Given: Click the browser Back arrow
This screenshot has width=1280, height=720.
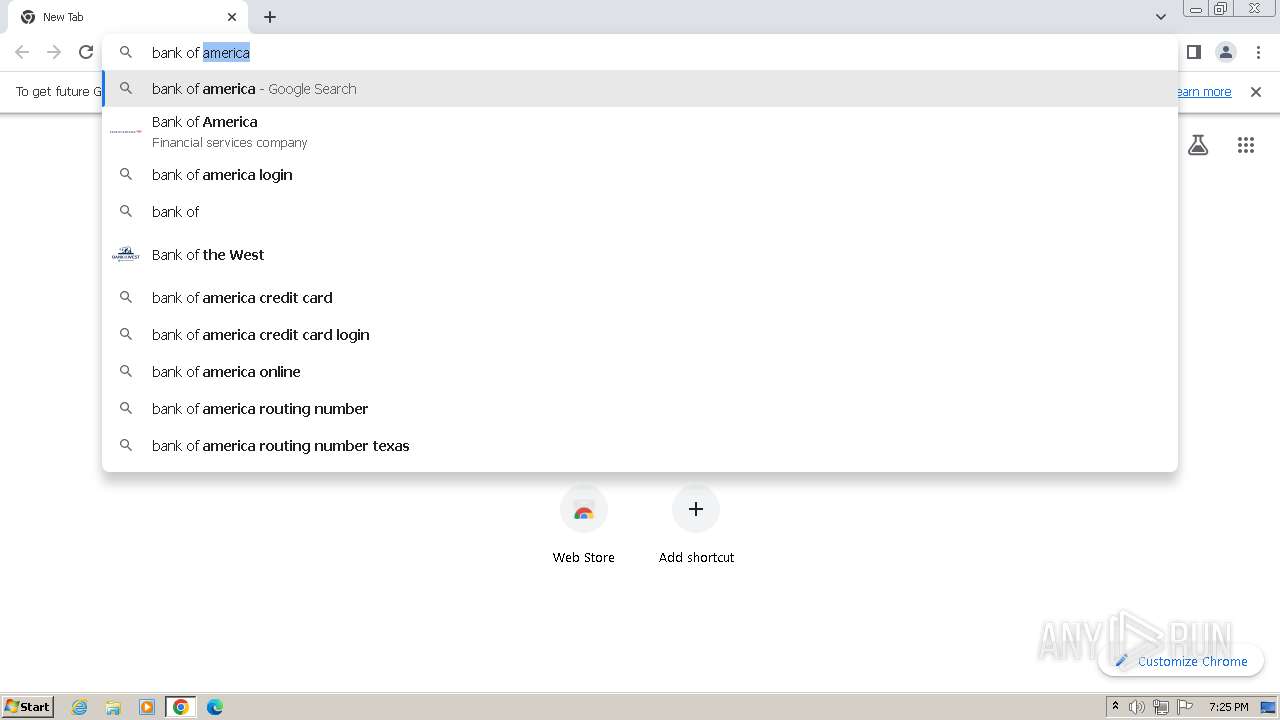Looking at the screenshot, I should point(22,52).
